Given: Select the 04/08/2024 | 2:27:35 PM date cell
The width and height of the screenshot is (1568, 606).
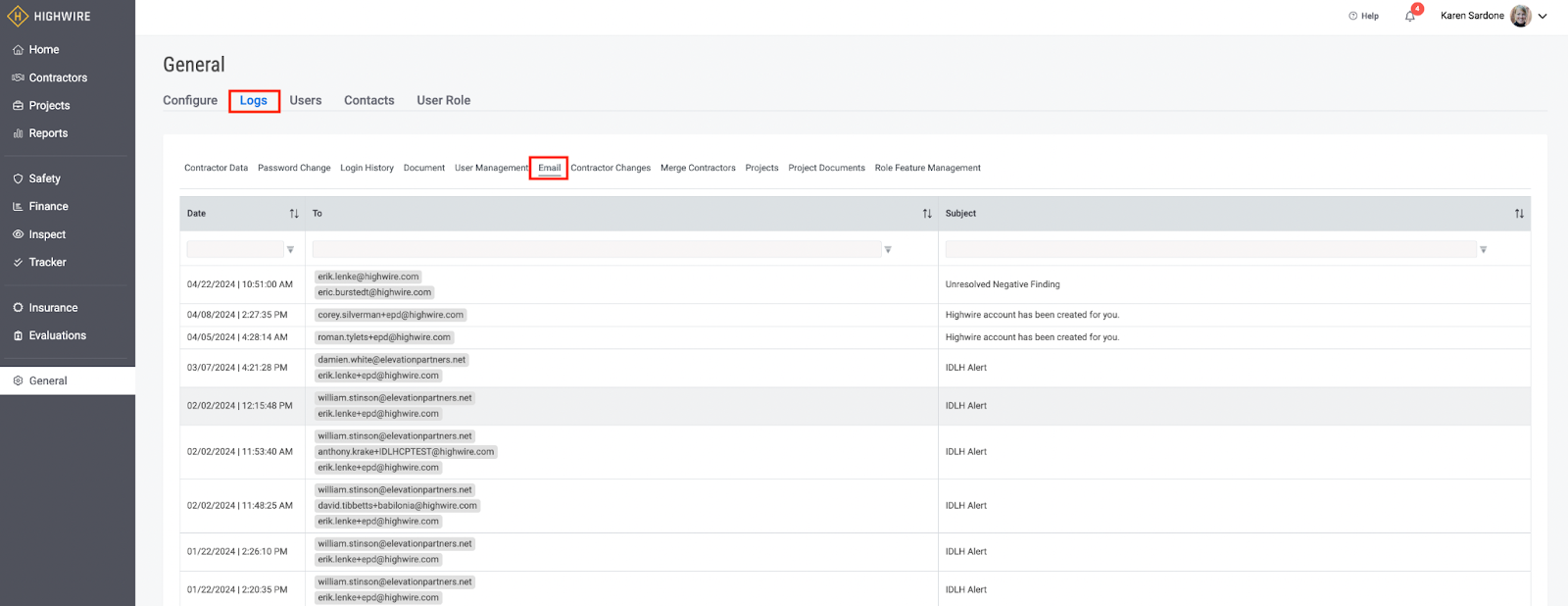Looking at the screenshot, I should [237, 315].
